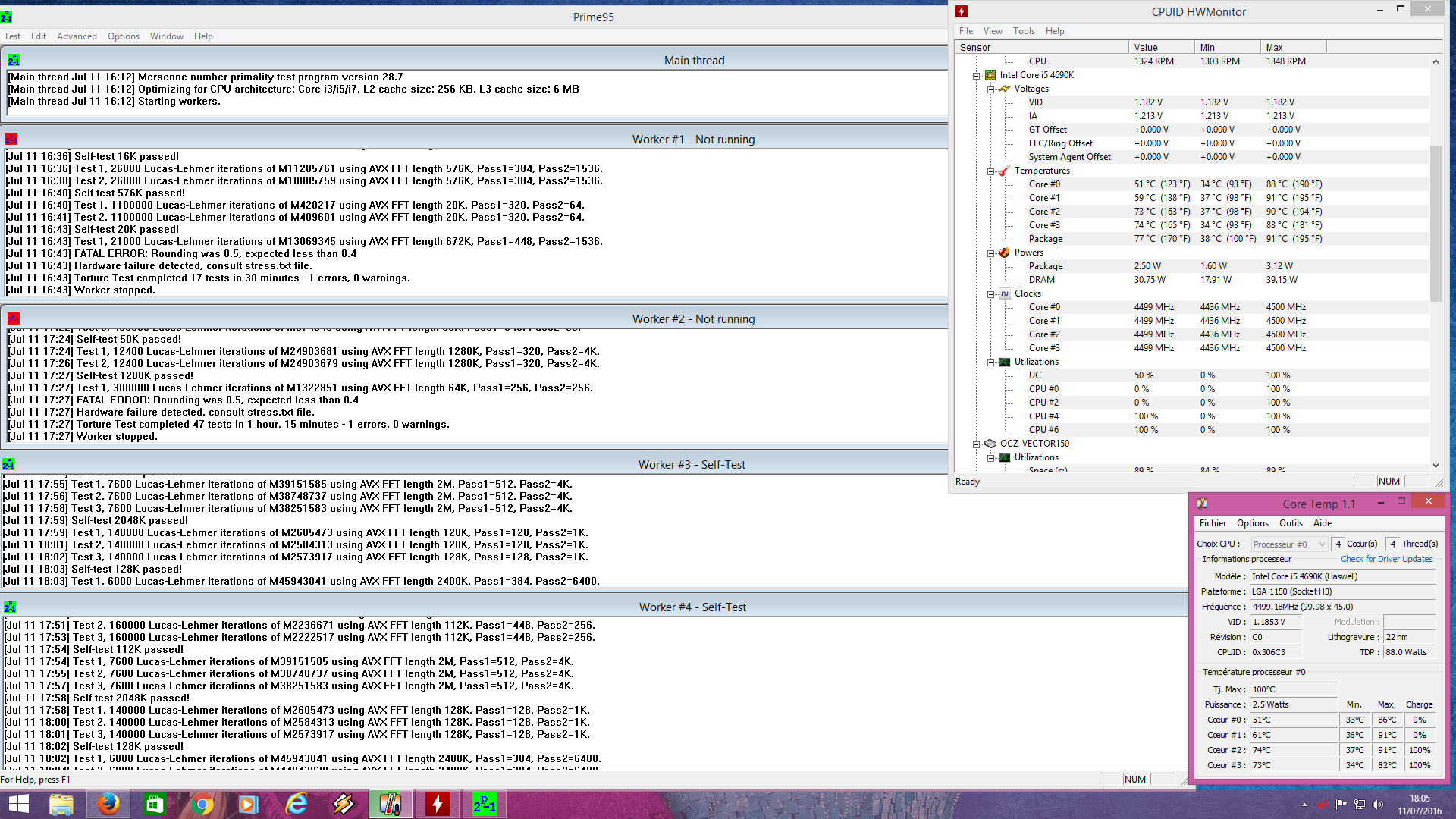This screenshot has height=819, width=1456.
Task: Click the HWMonitor scrollbar up arrow
Action: [x=1436, y=61]
